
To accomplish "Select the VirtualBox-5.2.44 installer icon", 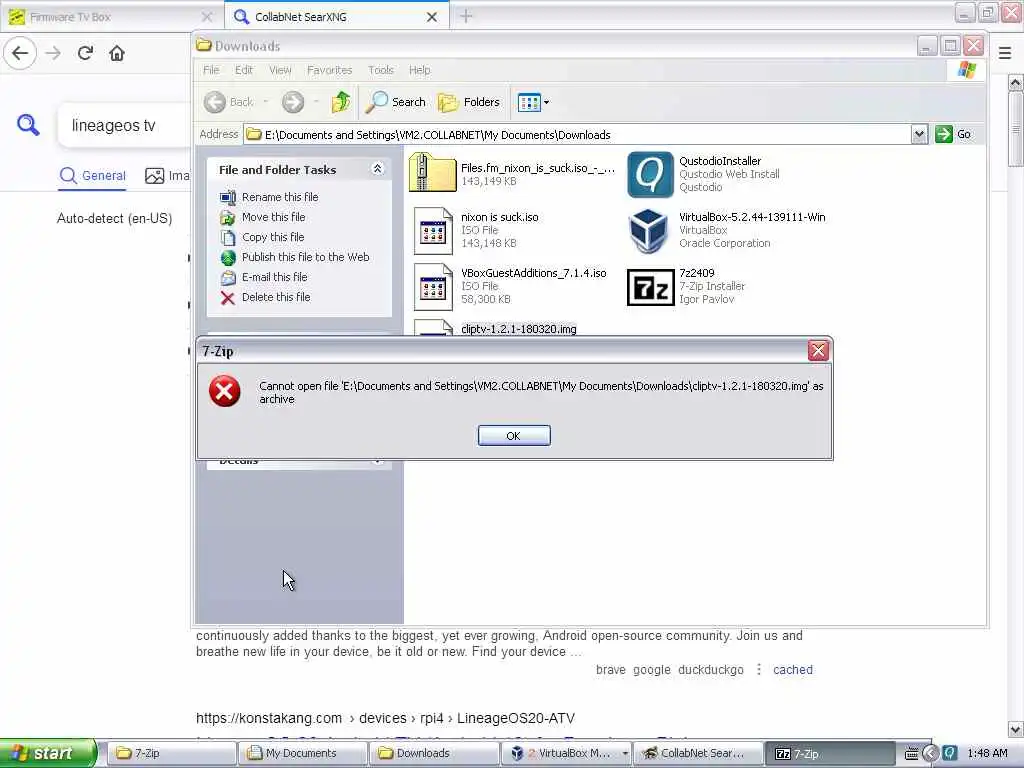I will point(648,231).
